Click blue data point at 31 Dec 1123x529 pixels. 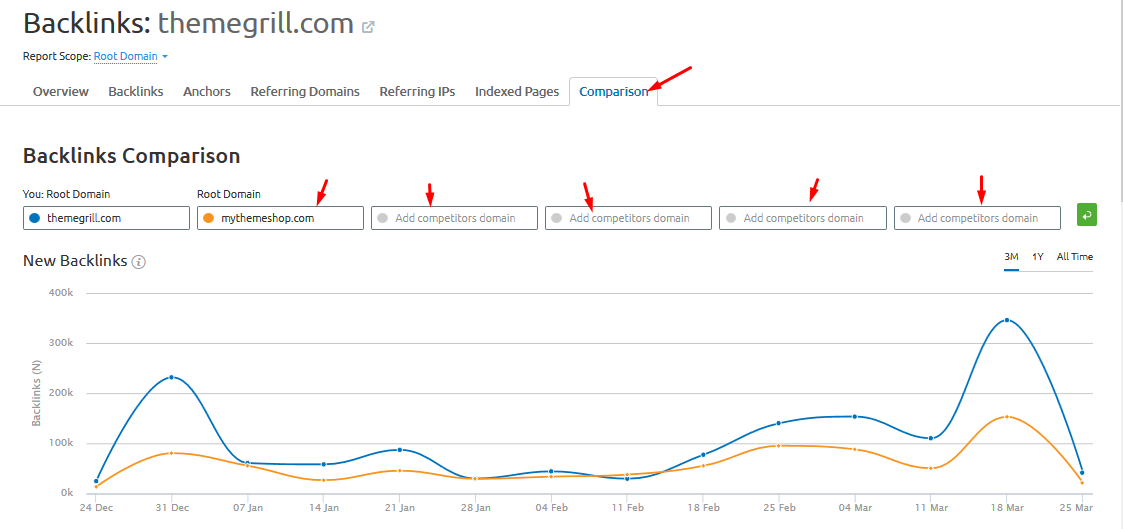click(171, 377)
